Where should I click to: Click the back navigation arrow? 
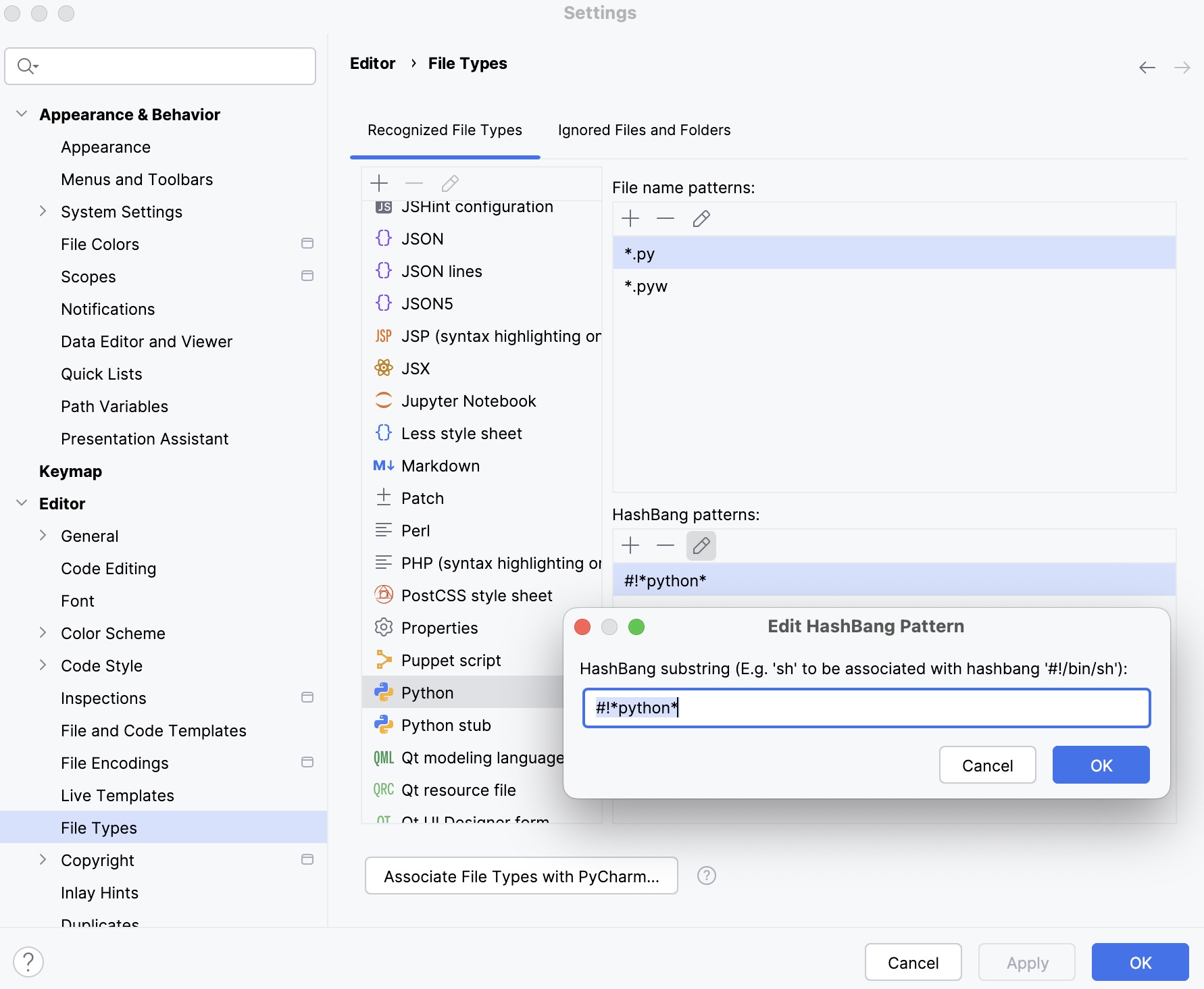tap(1147, 67)
